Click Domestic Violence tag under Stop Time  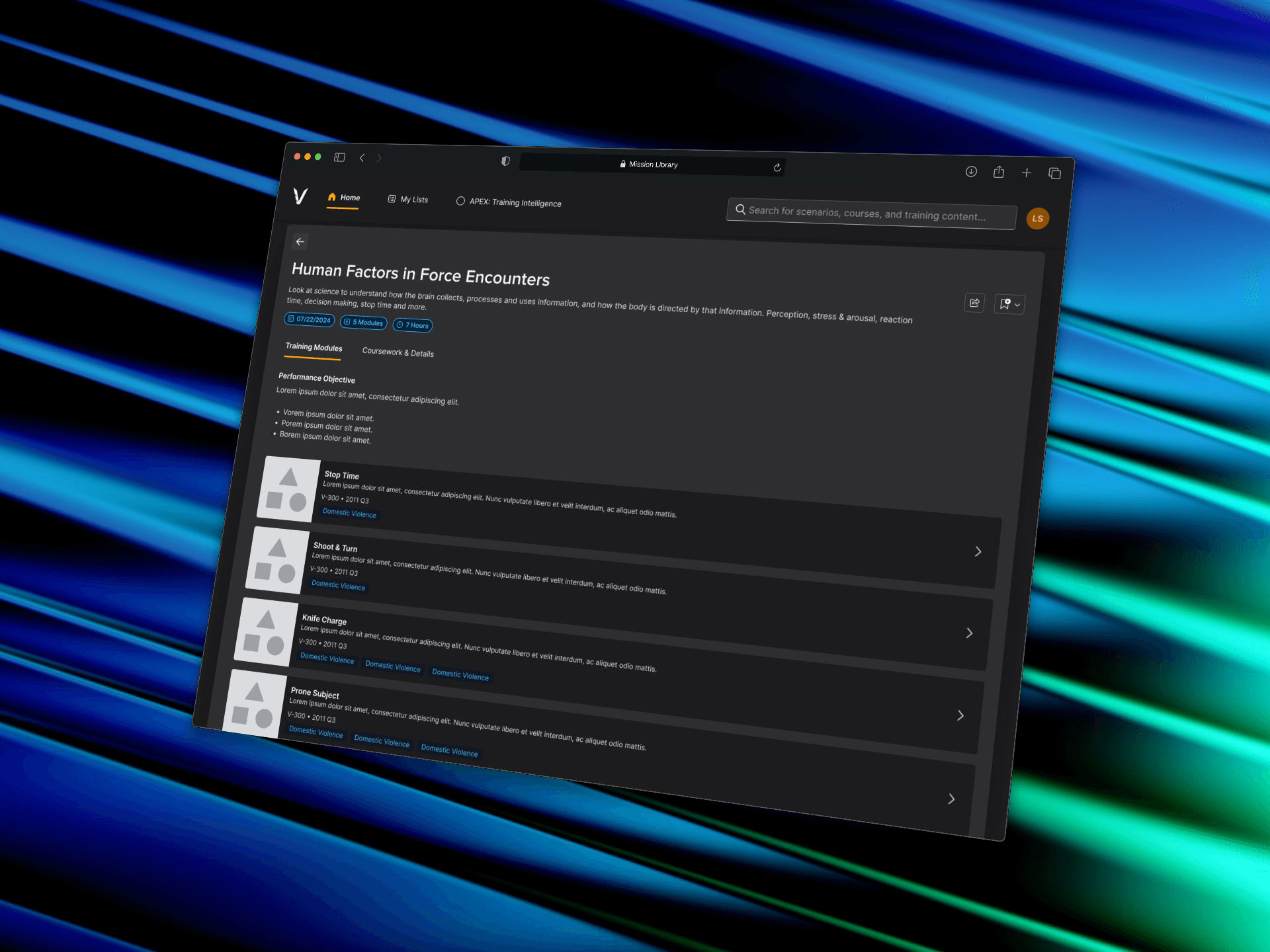click(349, 513)
